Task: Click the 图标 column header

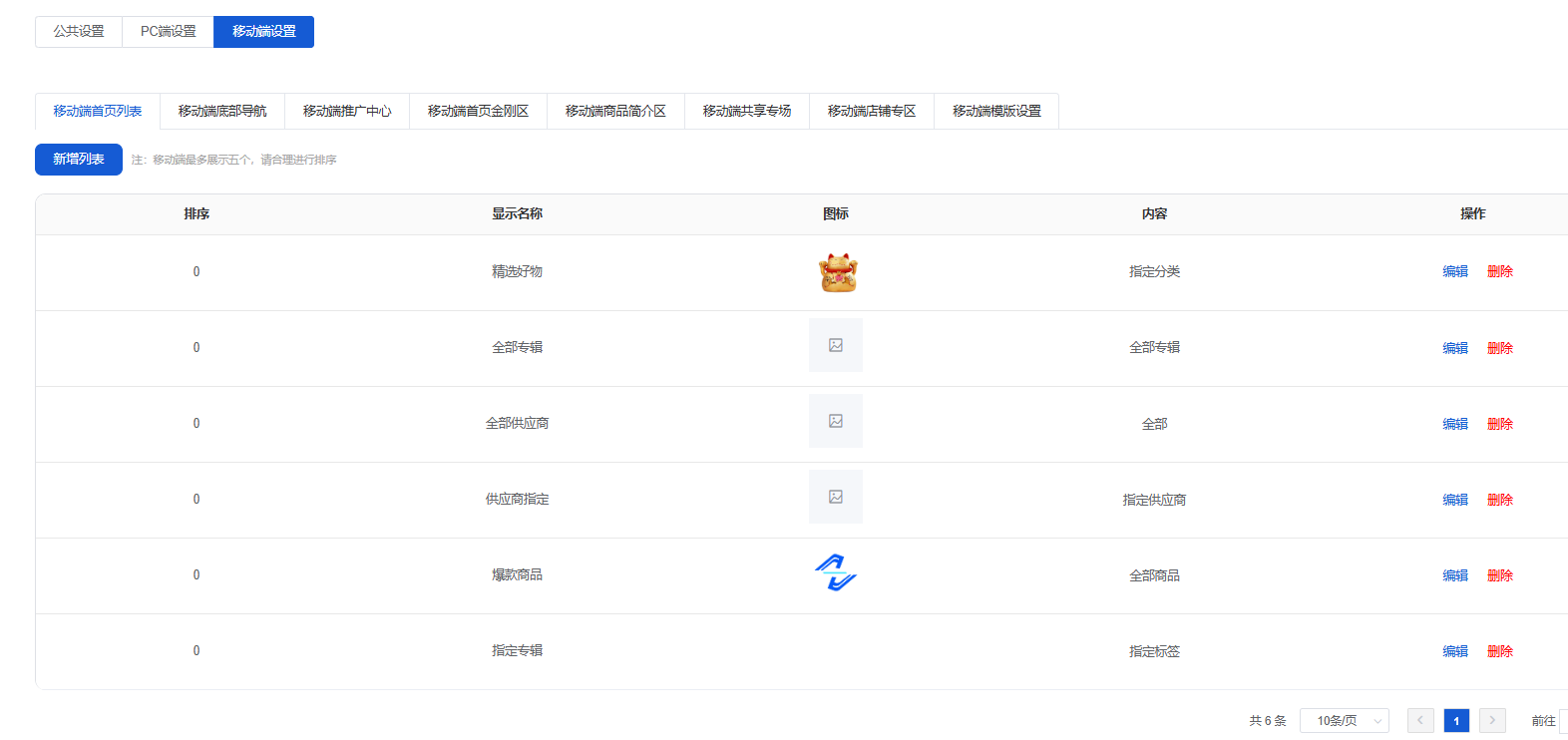Action: [x=836, y=213]
